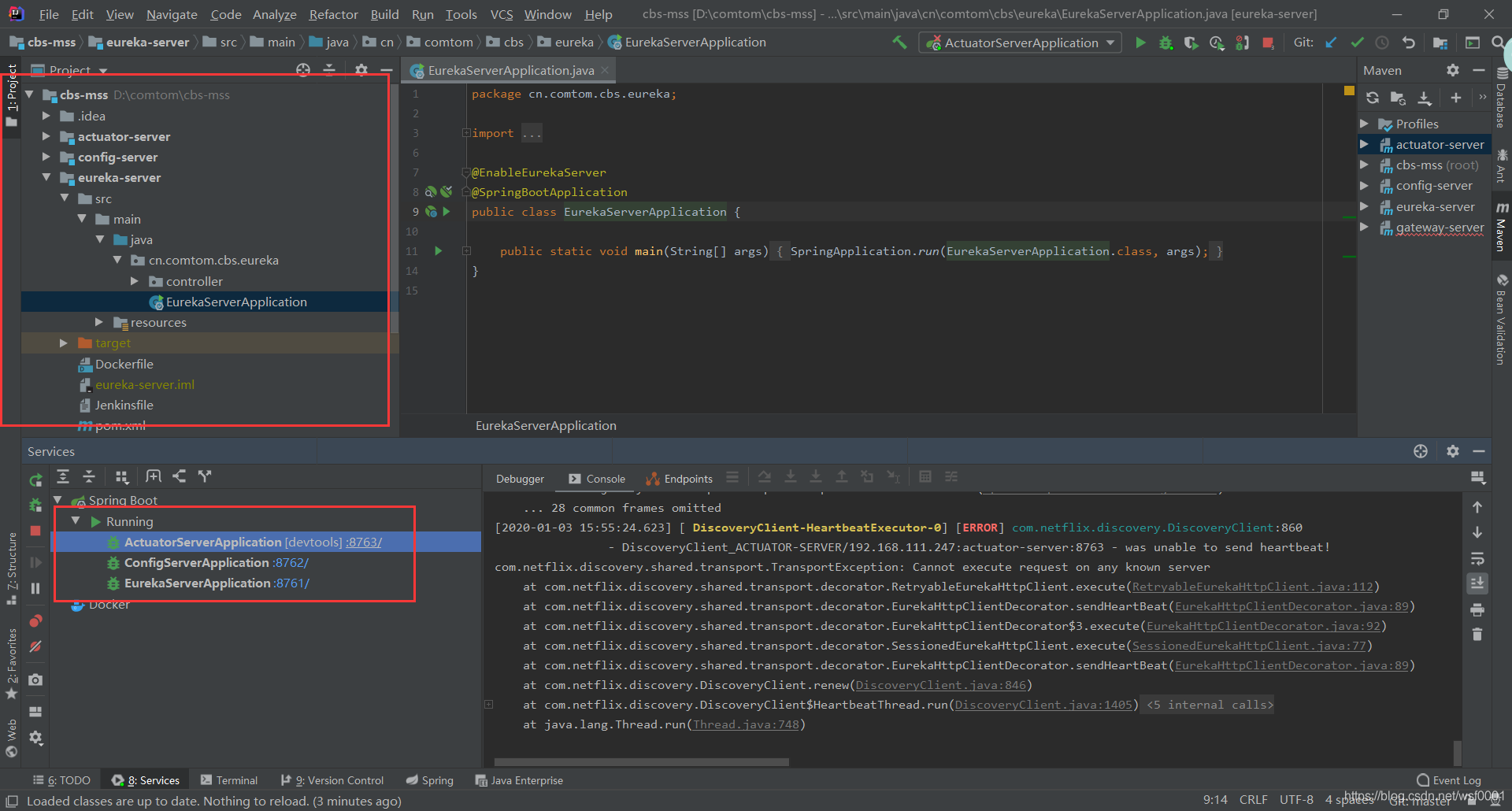Image resolution: width=1512 pixels, height=811 pixels.
Task: Expand gateway-server in Maven panel
Action: [1365, 227]
